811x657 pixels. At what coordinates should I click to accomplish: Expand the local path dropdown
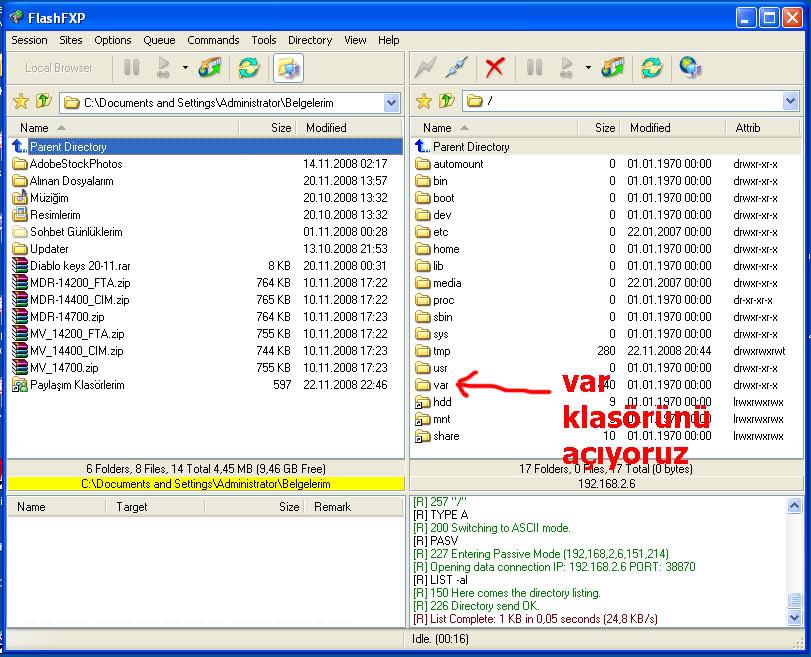pyautogui.click(x=391, y=102)
